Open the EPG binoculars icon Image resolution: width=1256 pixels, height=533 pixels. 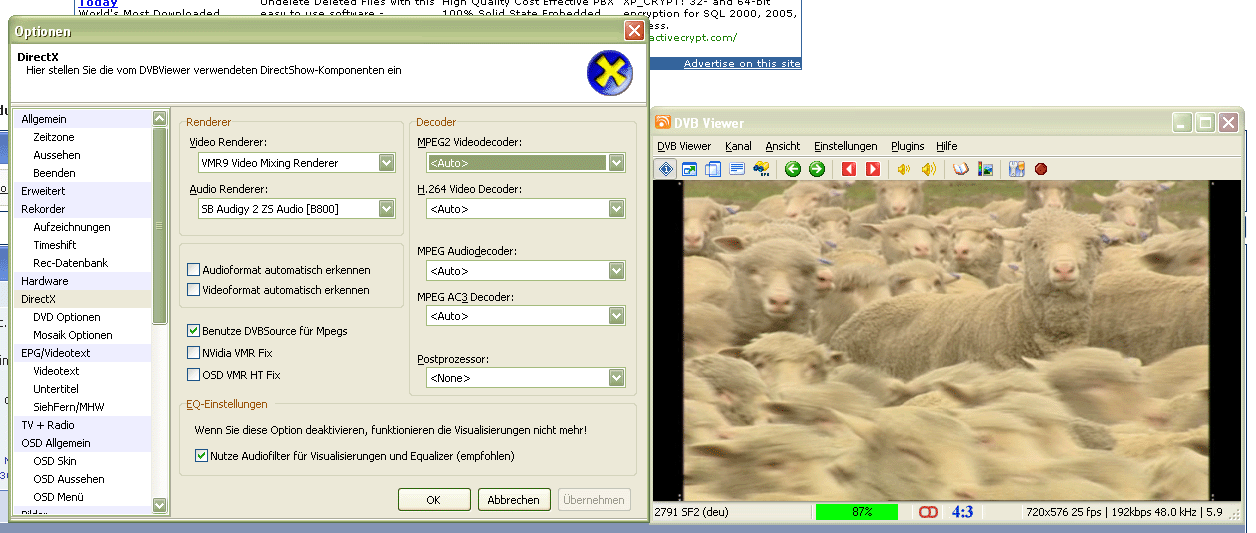point(763,169)
